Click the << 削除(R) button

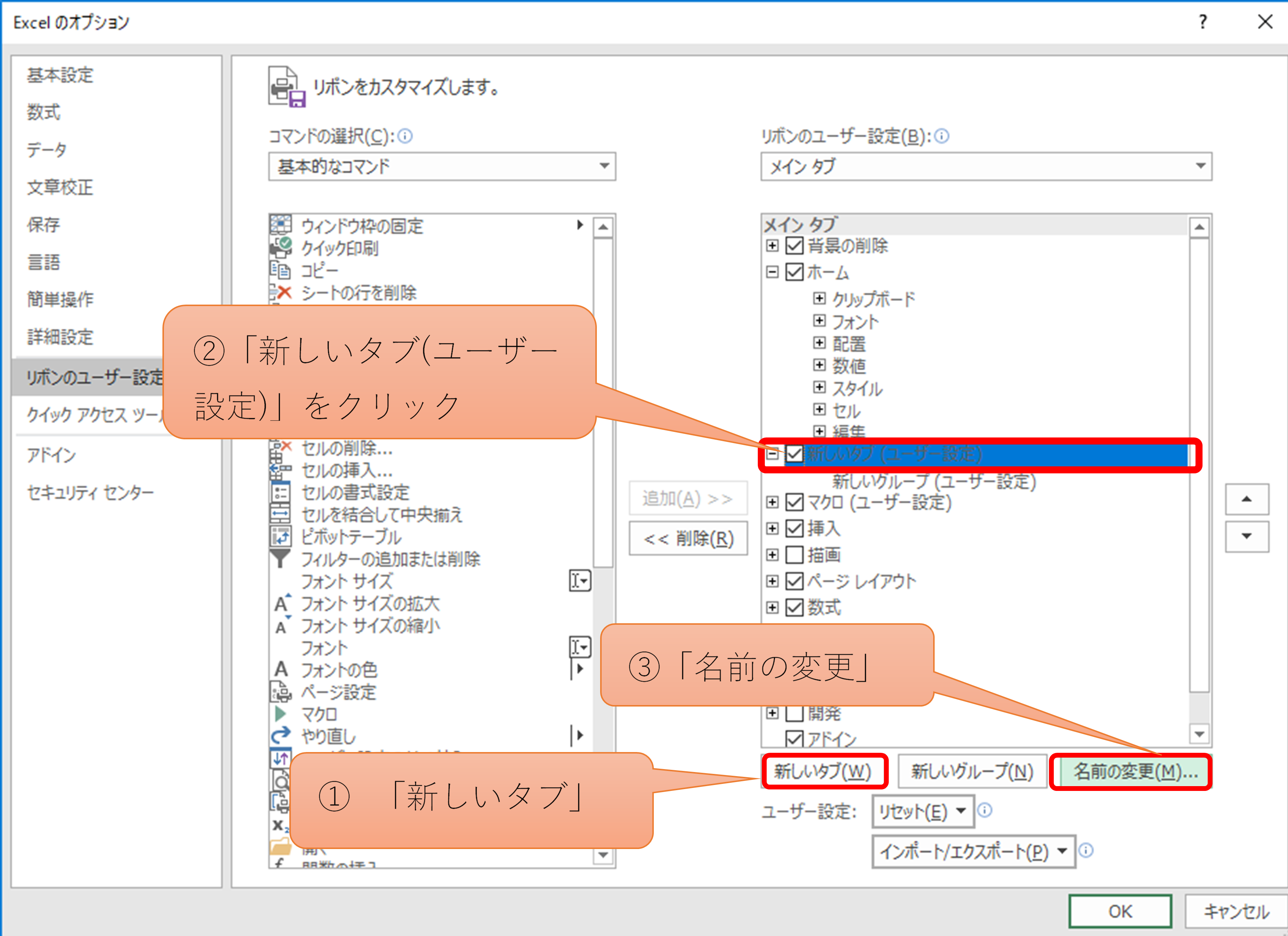click(688, 538)
